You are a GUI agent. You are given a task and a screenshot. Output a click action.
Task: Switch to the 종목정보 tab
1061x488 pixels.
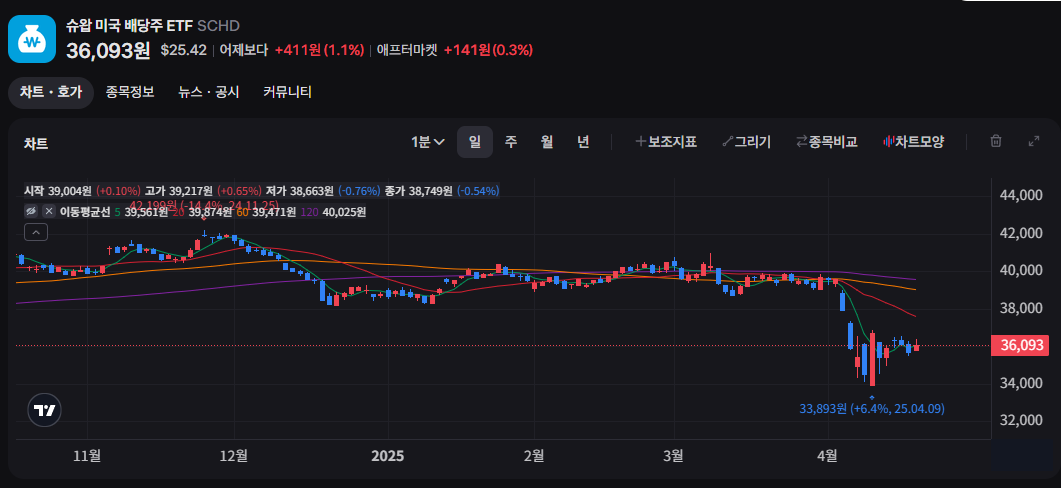[130, 93]
